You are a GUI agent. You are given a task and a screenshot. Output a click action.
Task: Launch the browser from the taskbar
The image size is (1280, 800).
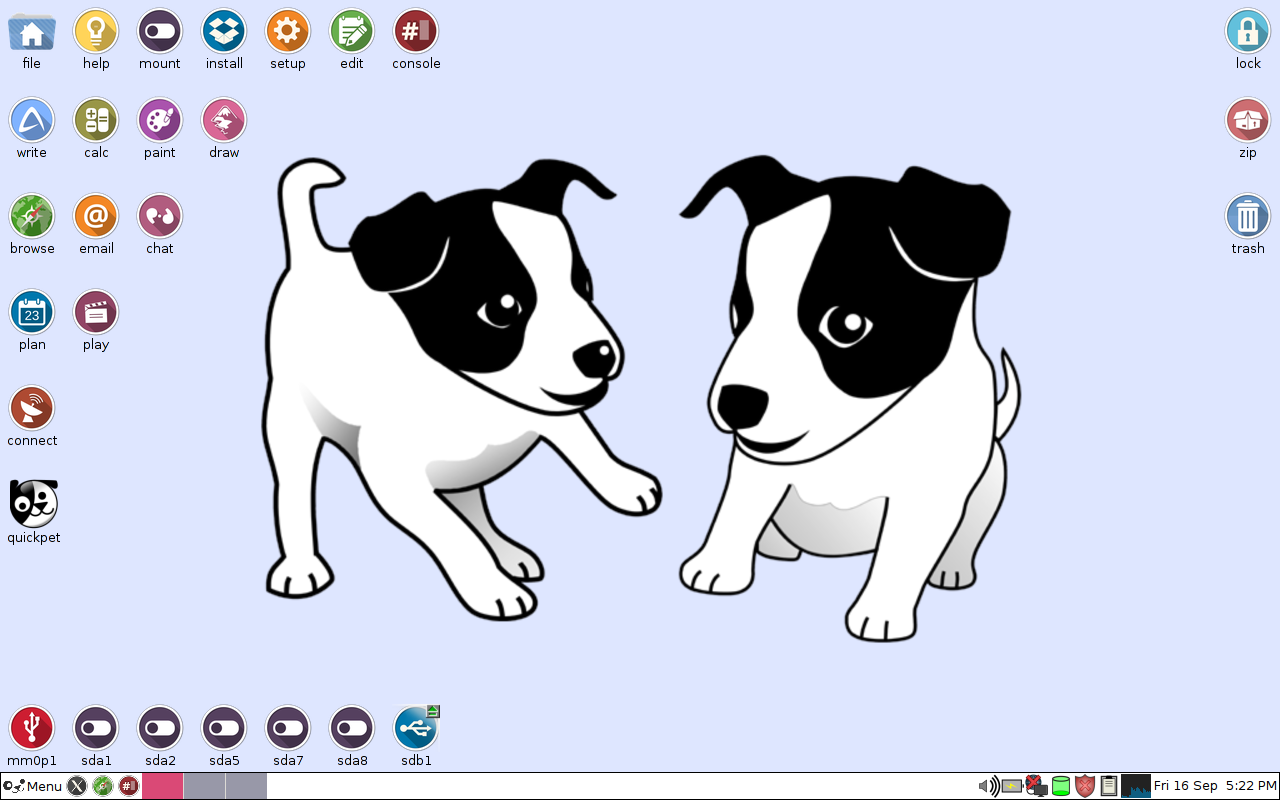(103, 786)
